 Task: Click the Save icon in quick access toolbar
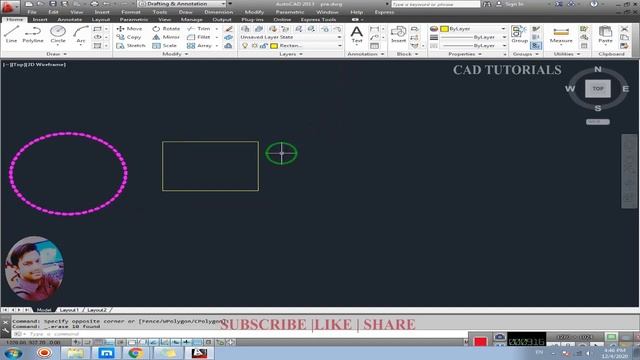click(x=53, y=4)
